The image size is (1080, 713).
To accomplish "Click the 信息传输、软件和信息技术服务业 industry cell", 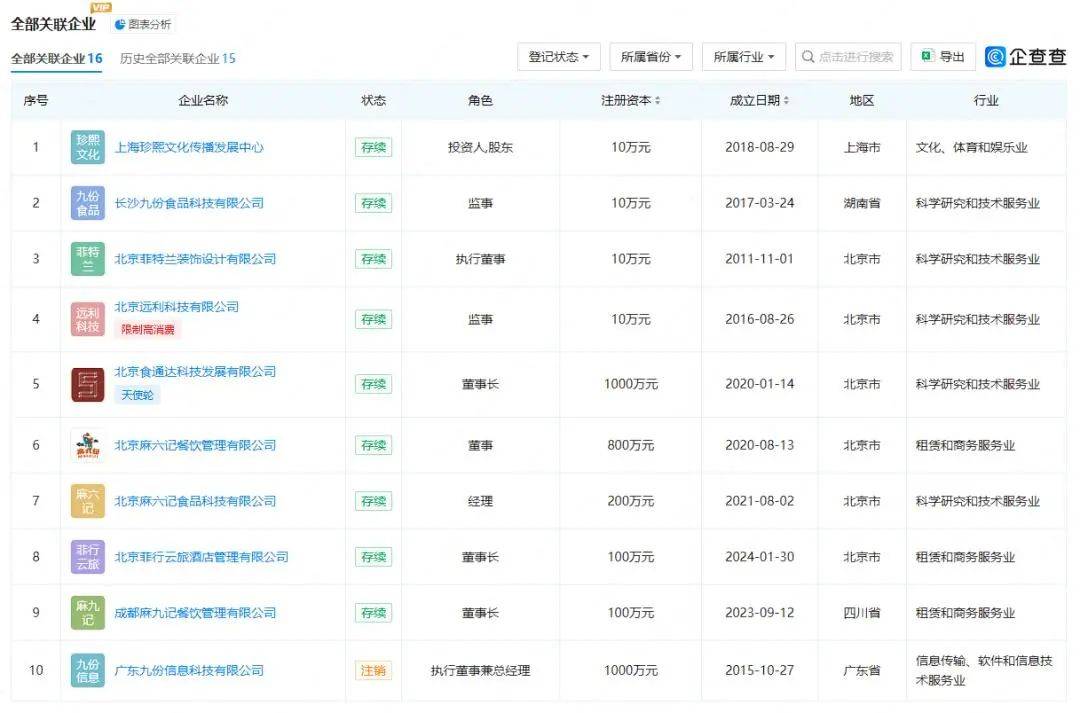I will (x=984, y=671).
